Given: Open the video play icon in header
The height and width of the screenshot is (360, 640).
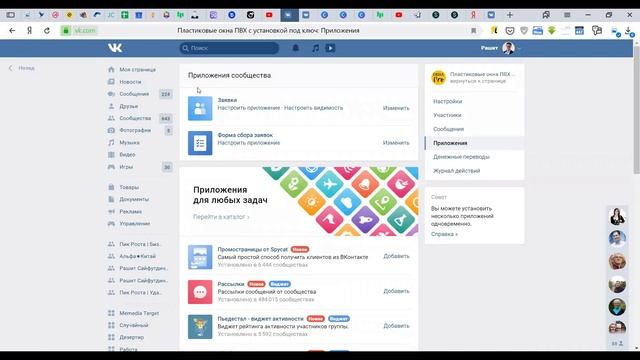Looking at the screenshot, I should pos(330,48).
